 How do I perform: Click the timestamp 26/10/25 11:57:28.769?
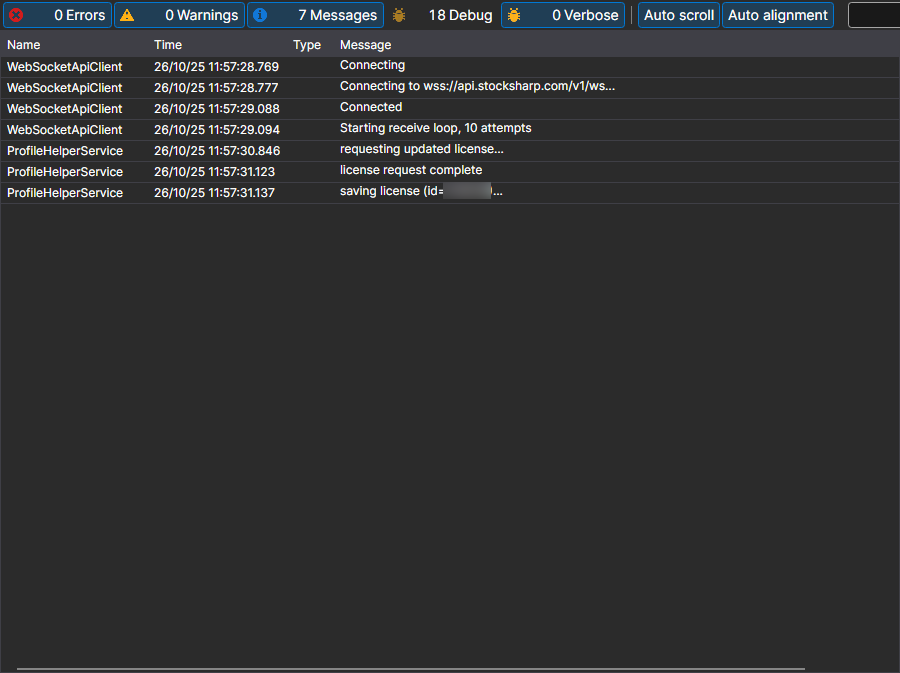coord(216,67)
